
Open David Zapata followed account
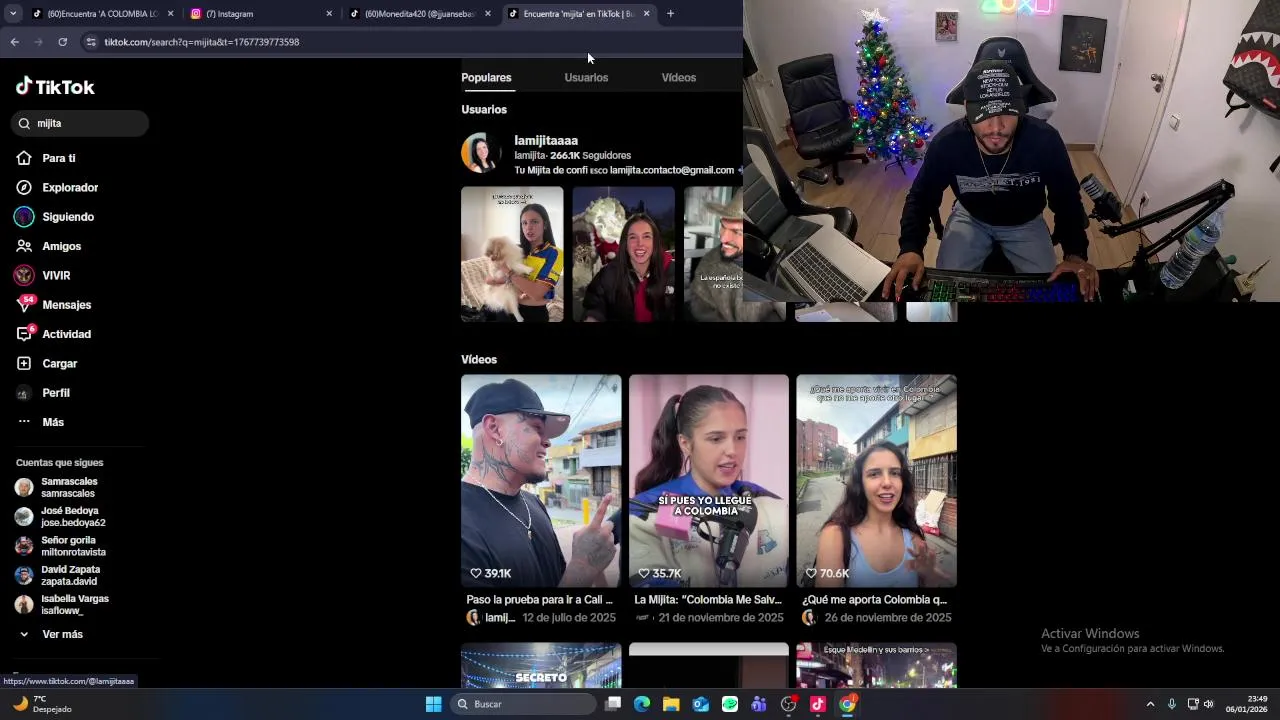point(70,575)
